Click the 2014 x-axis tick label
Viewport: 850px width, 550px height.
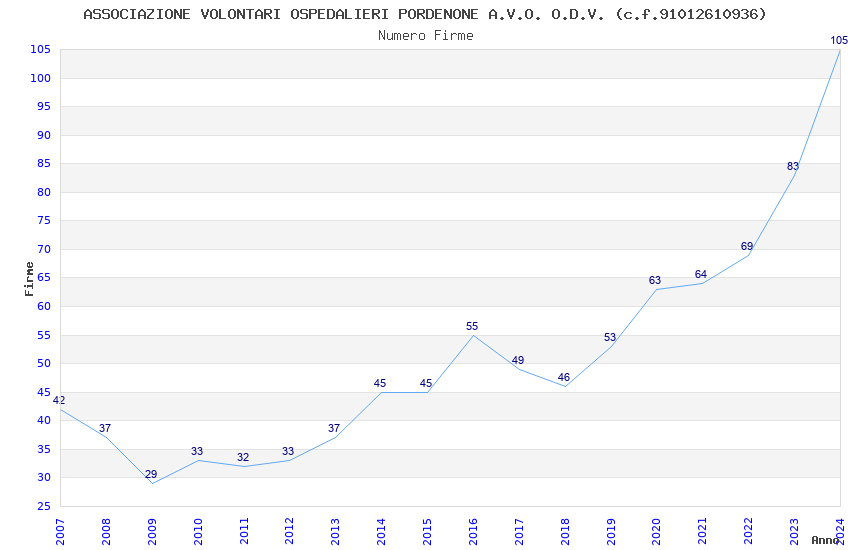pyautogui.click(x=381, y=532)
